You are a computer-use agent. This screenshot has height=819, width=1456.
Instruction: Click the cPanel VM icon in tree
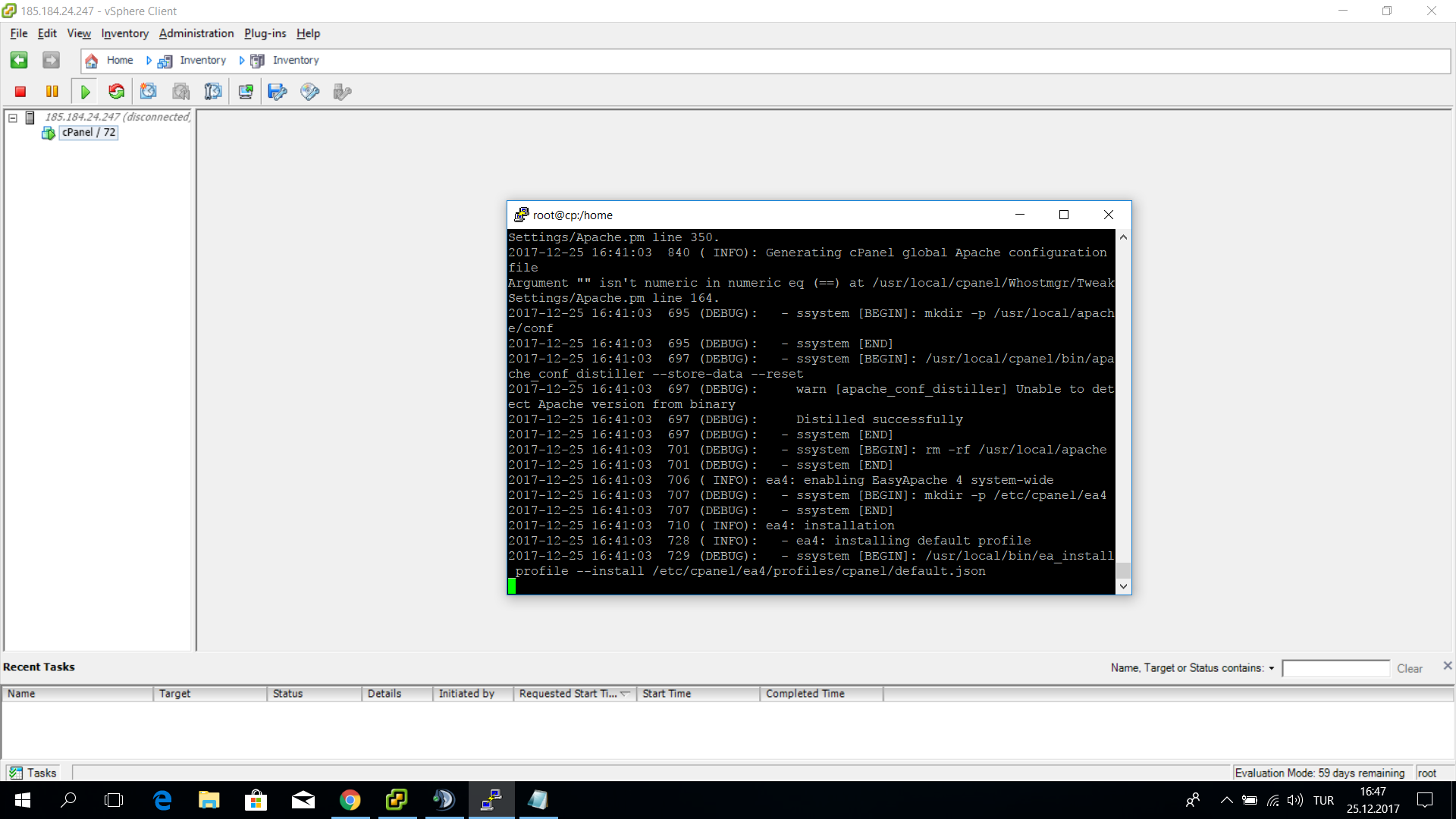tap(49, 133)
